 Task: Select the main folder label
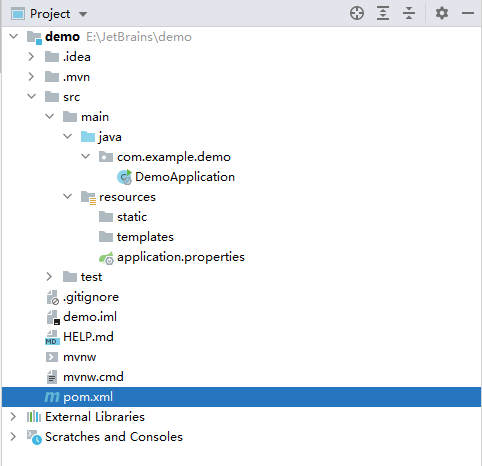tap(95, 117)
